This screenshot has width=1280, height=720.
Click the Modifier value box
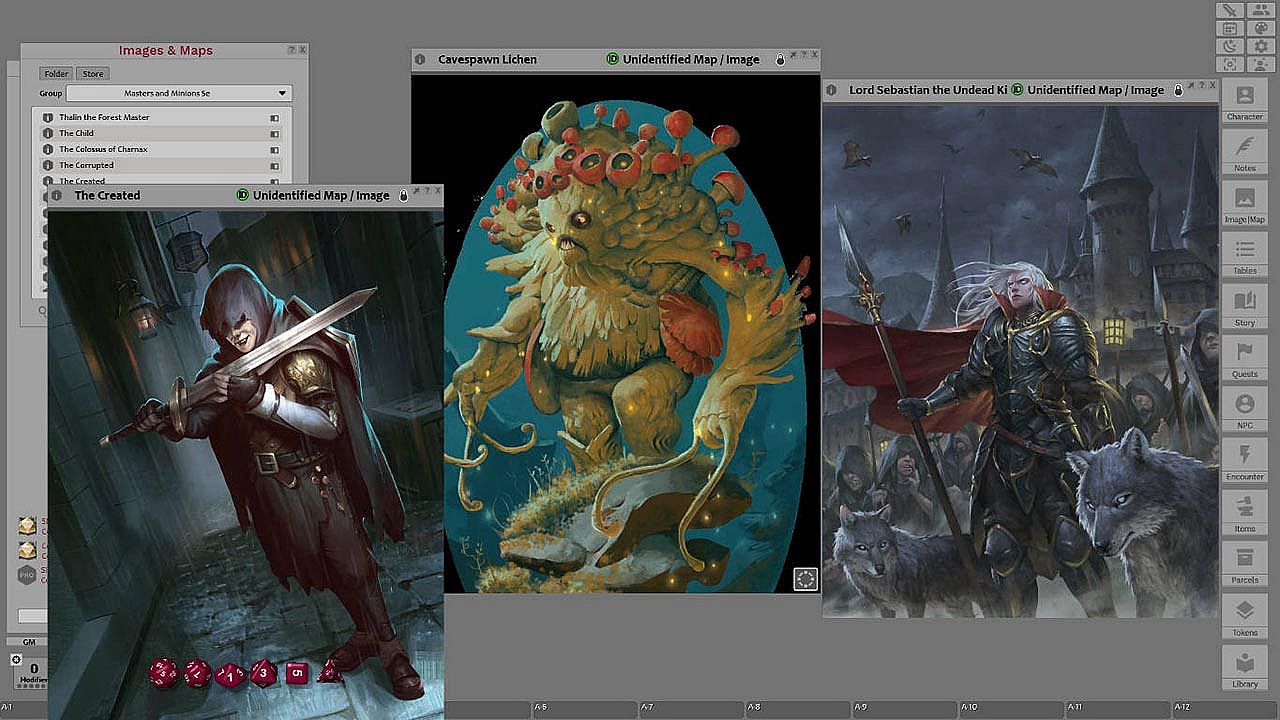point(33,669)
